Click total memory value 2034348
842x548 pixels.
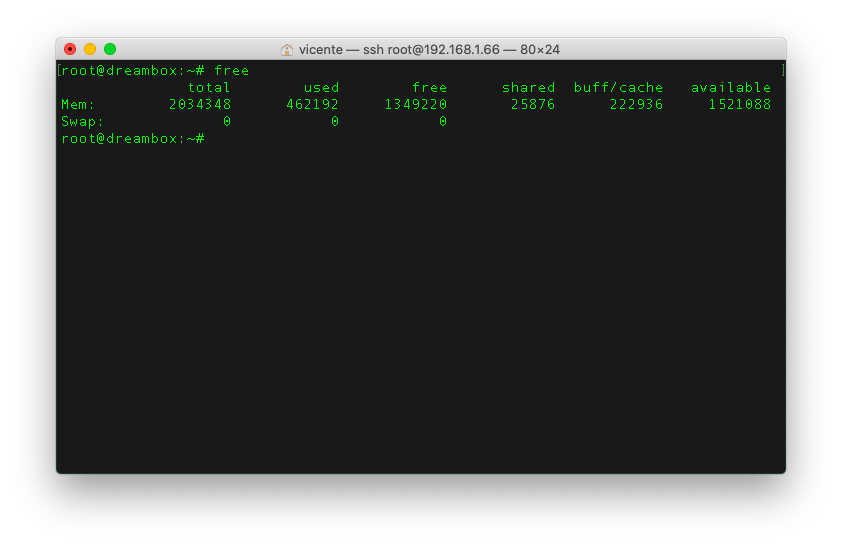tap(200, 104)
